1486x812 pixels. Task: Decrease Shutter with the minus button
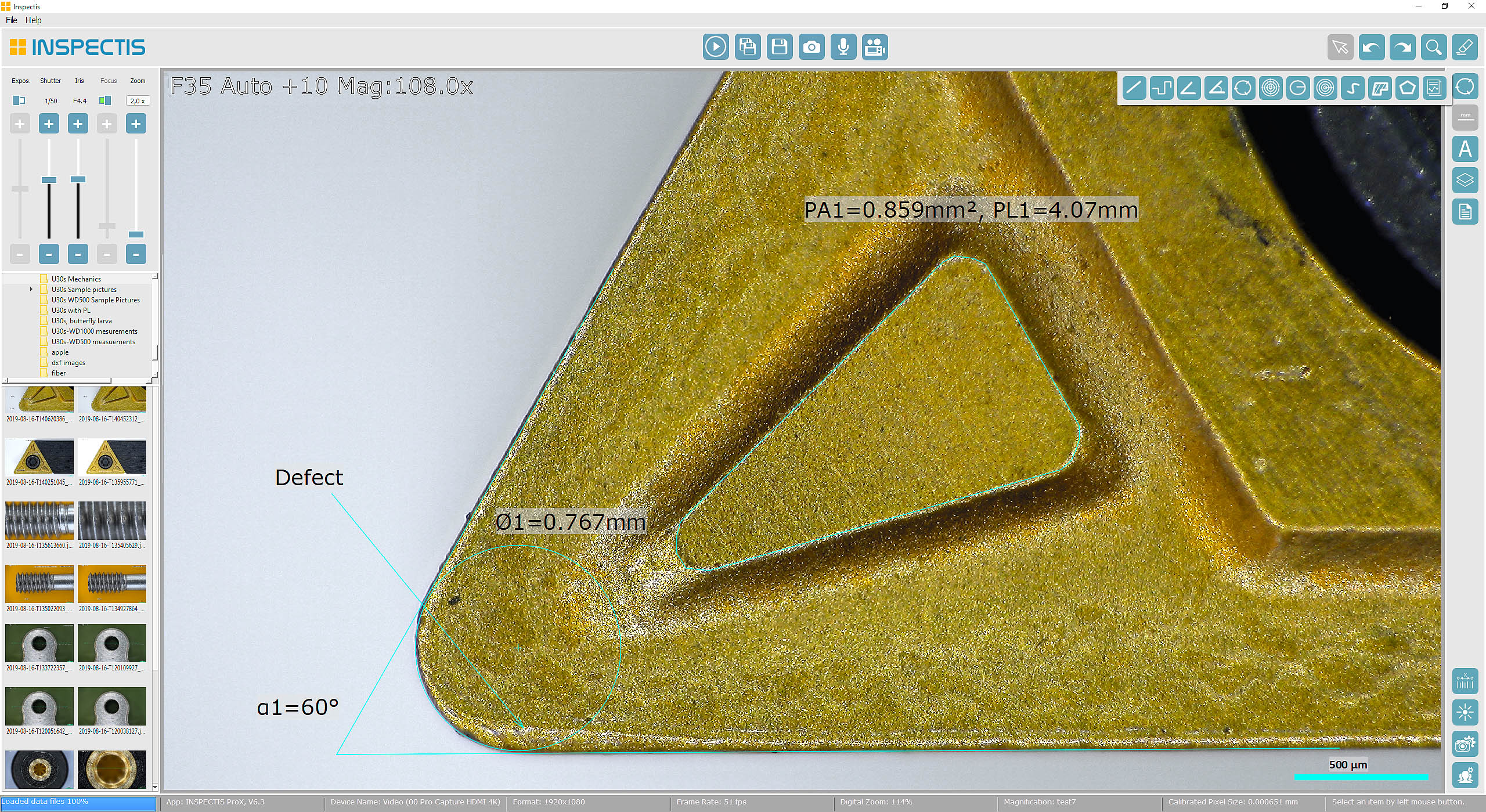tap(49, 254)
